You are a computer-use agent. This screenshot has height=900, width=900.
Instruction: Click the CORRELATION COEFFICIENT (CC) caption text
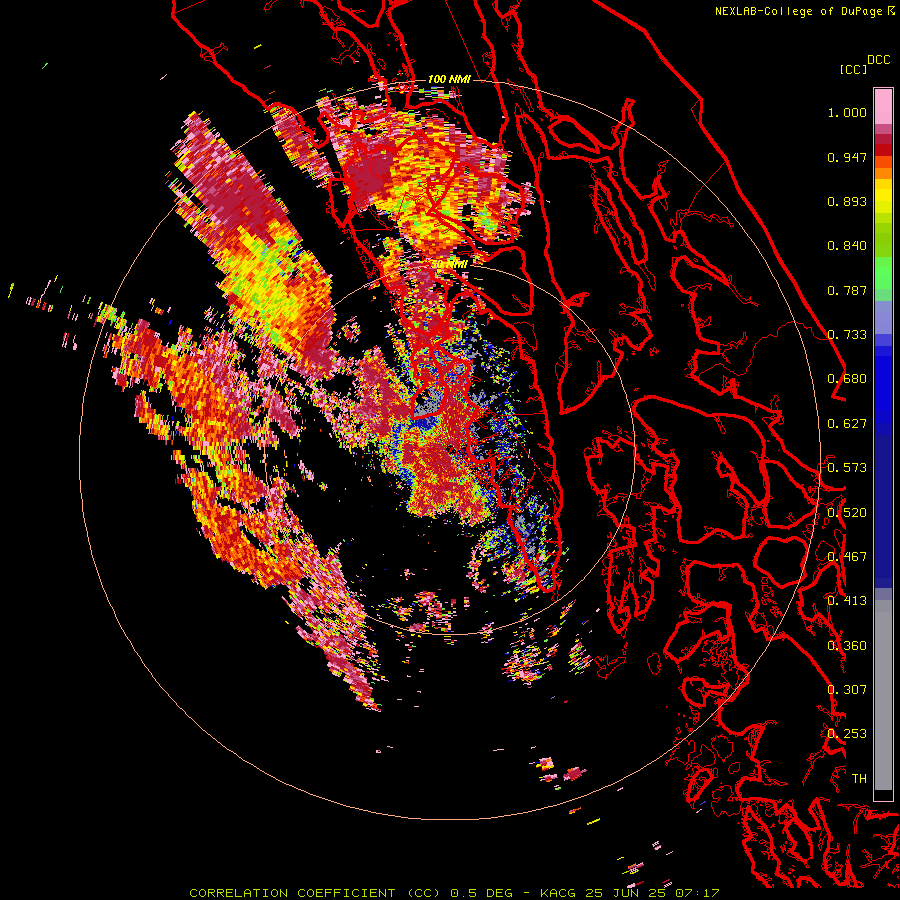[x=315, y=893]
